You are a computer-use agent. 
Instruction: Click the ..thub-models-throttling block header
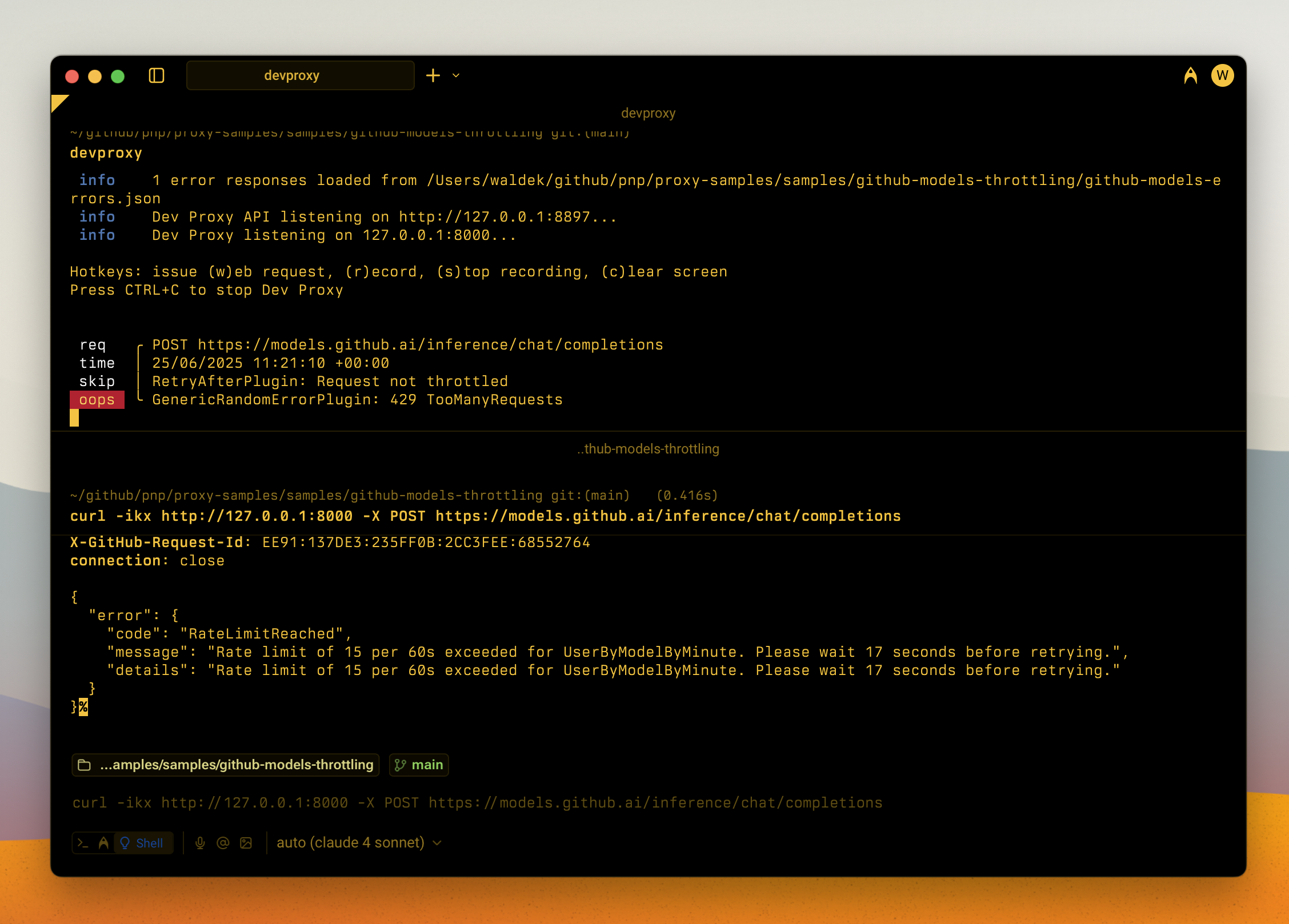(648, 449)
